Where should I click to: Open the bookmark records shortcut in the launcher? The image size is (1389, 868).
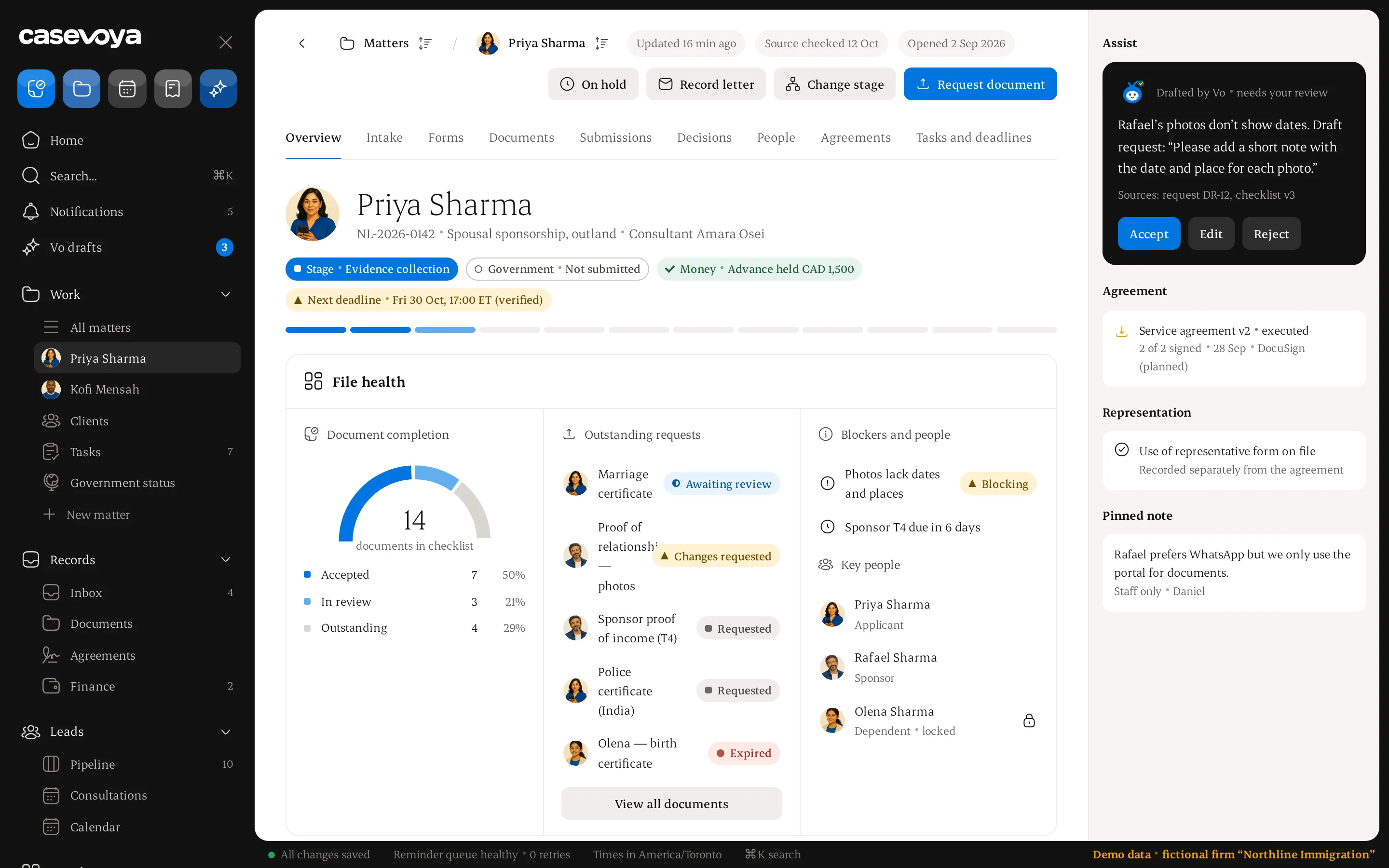click(173, 88)
